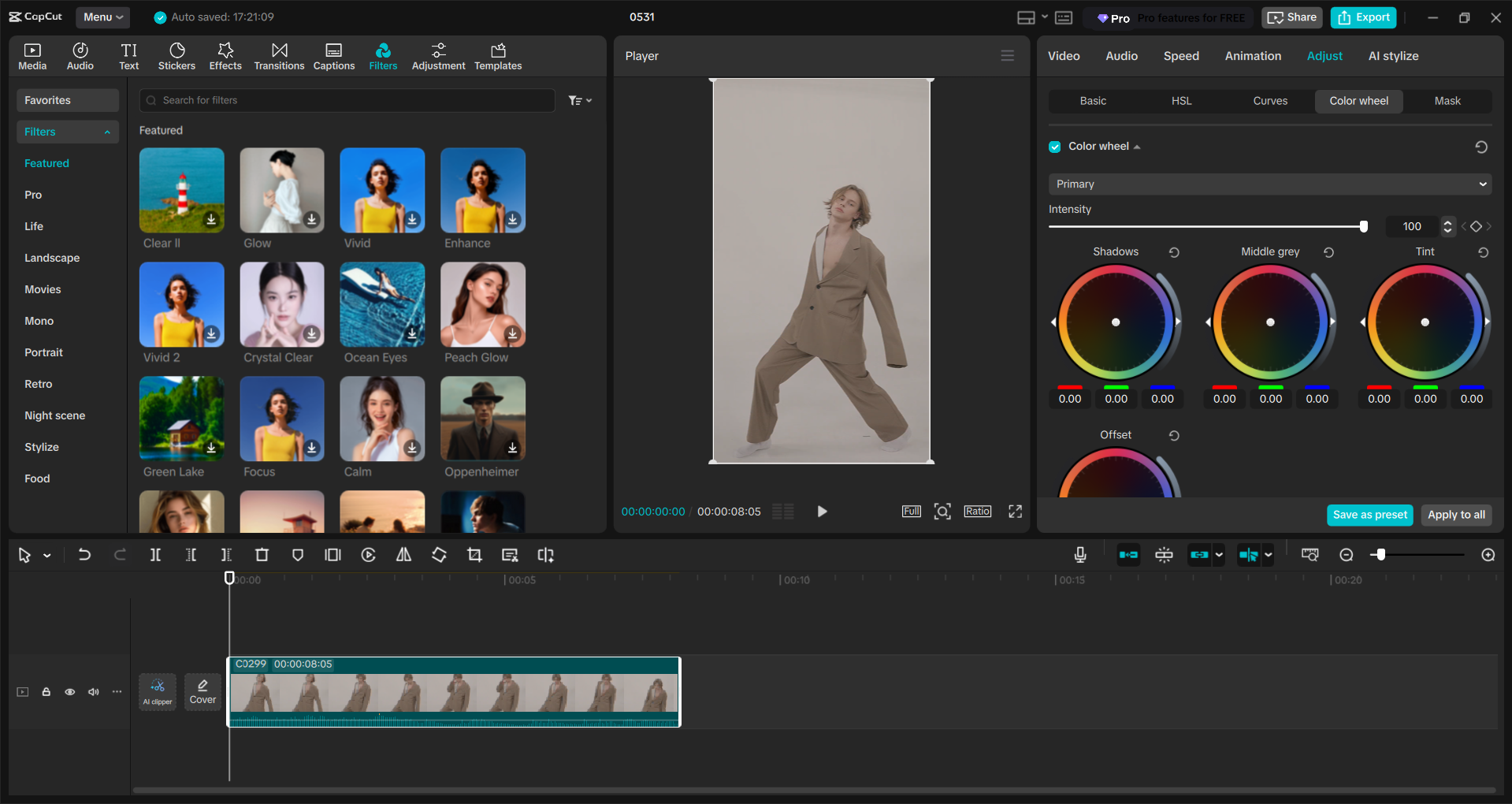The image size is (1512, 804).
Task: Hide the video track with the eye toggle
Action: tap(70, 691)
